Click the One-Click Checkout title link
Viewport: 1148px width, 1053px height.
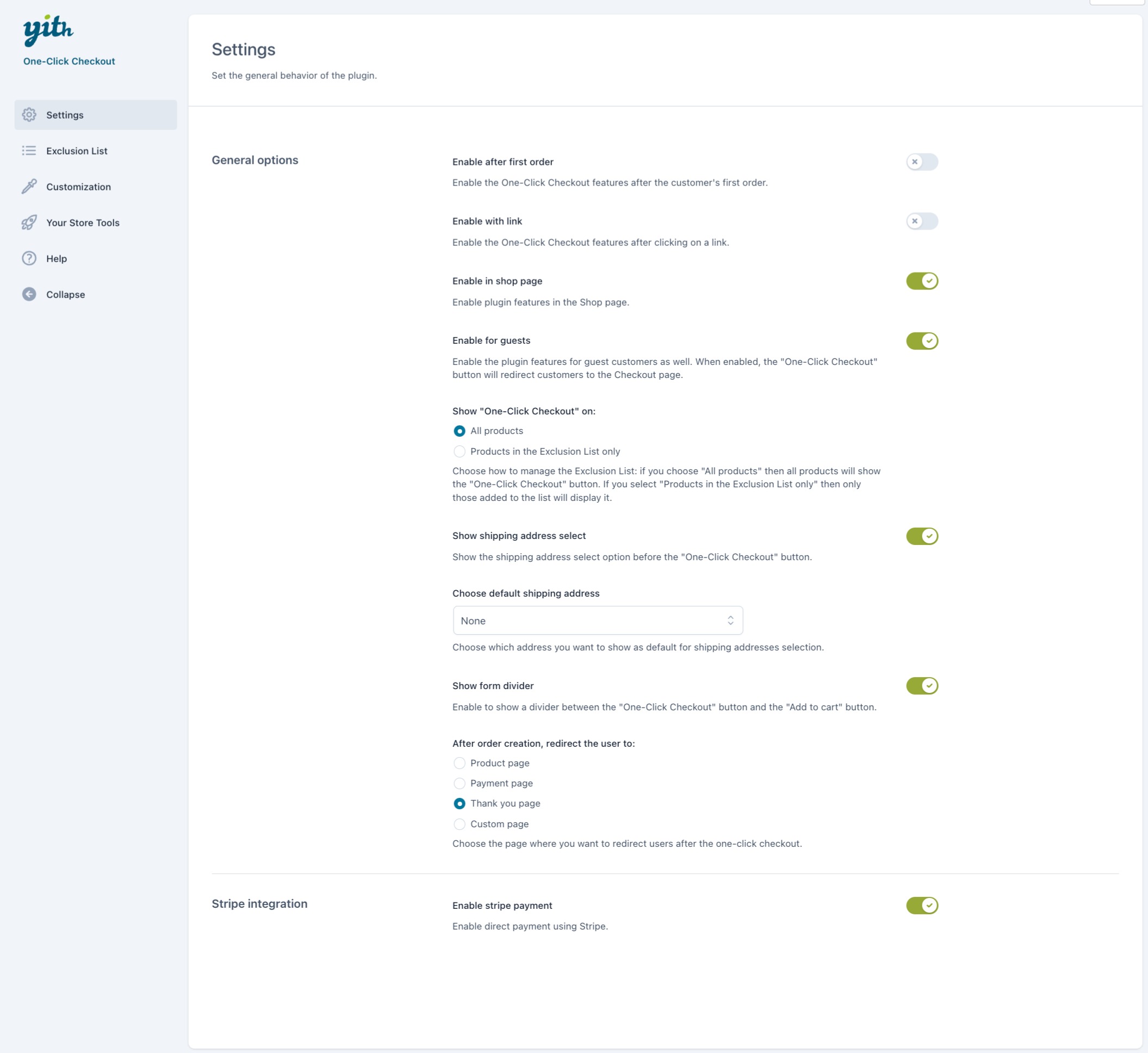pyautogui.click(x=69, y=61)
